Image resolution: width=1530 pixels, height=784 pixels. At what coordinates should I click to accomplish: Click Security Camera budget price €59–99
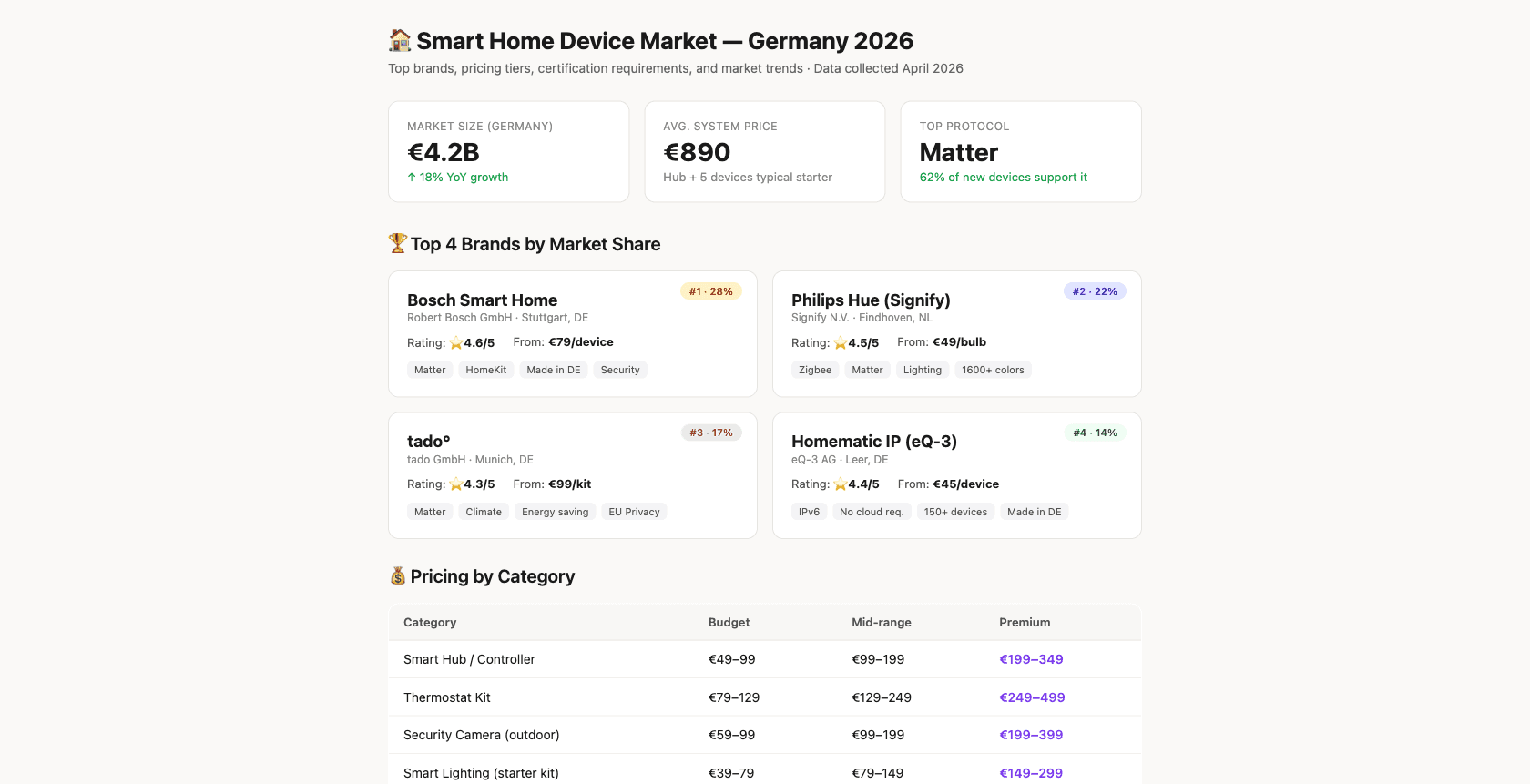(x=732, y=735)
